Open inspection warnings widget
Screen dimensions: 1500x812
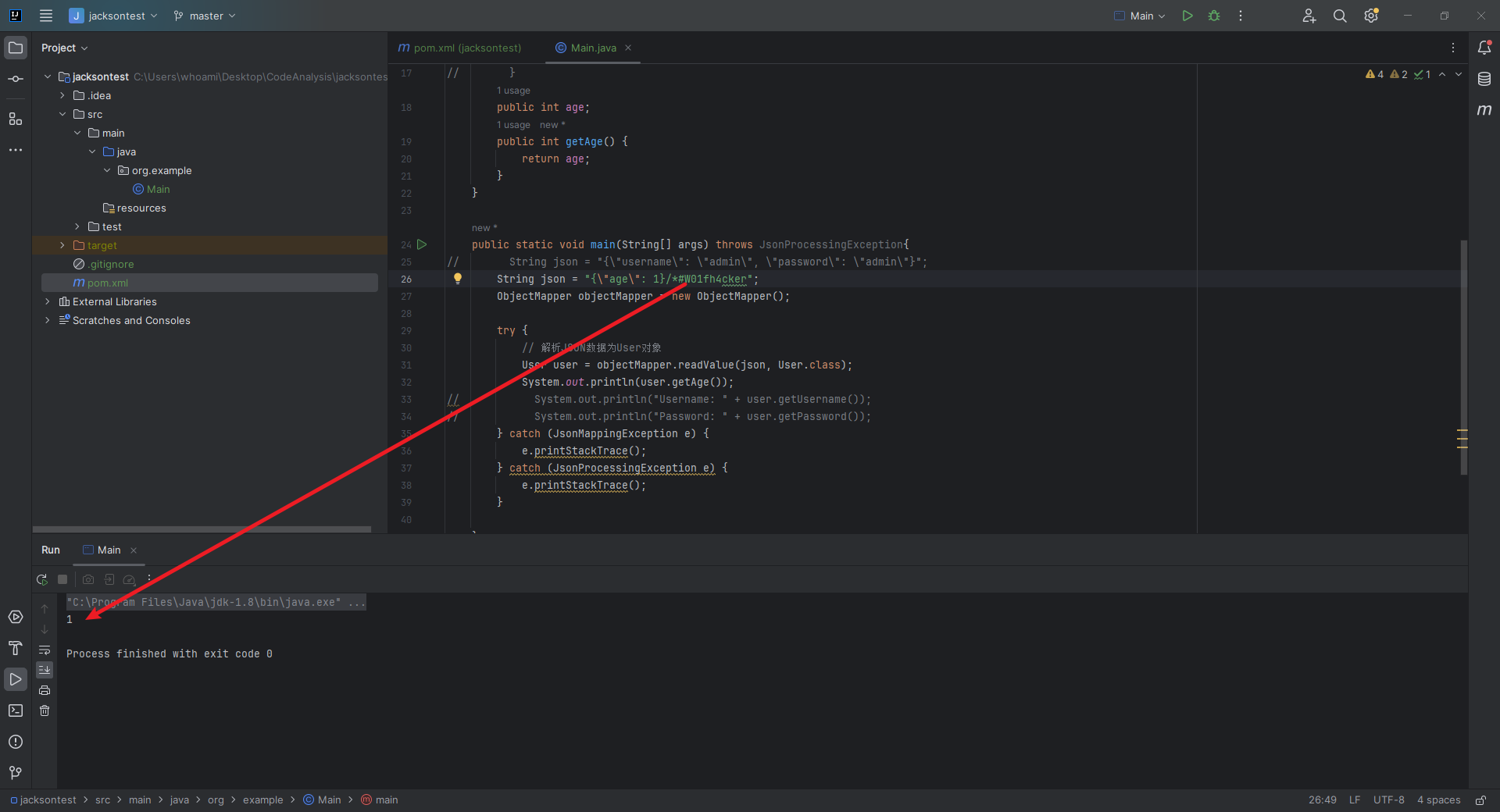click(x=1398, y=74)
